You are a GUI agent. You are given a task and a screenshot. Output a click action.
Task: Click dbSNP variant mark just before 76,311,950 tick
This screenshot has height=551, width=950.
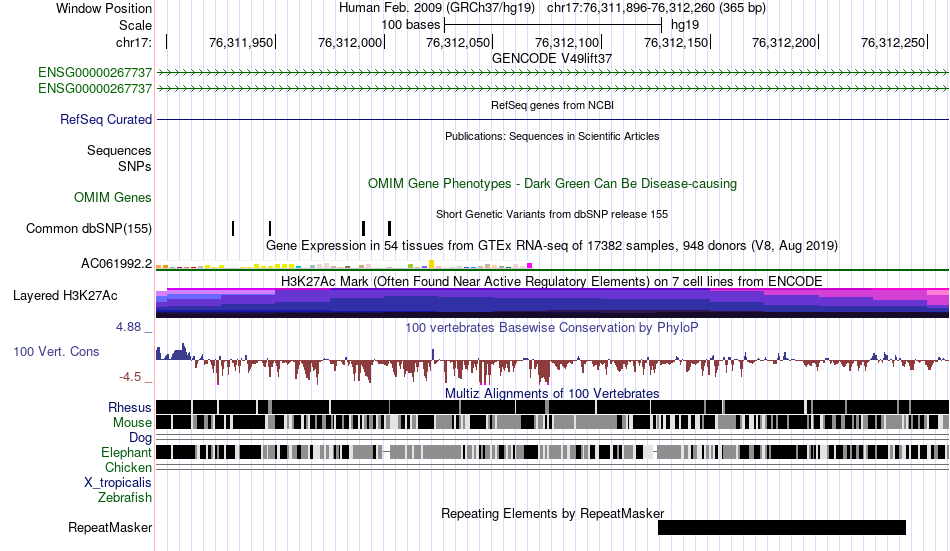[x=270, y=229]
